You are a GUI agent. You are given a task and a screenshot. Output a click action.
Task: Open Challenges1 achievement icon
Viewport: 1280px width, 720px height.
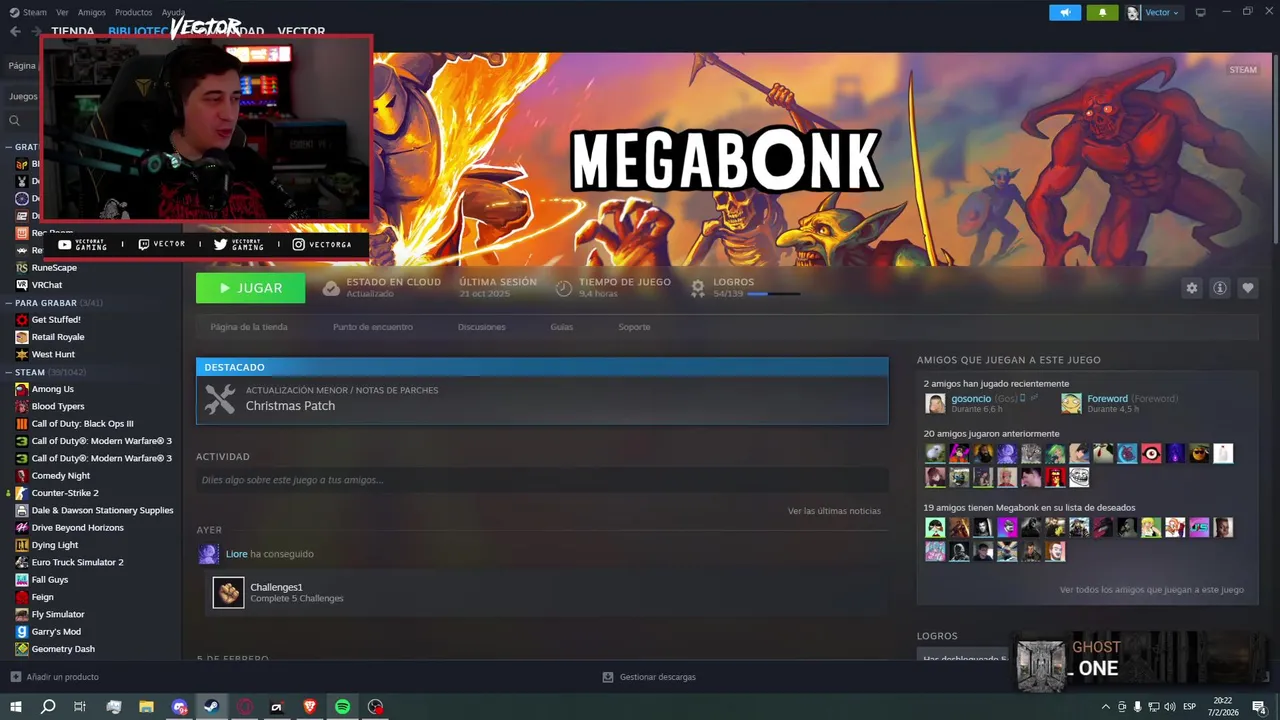pos(228,592)
